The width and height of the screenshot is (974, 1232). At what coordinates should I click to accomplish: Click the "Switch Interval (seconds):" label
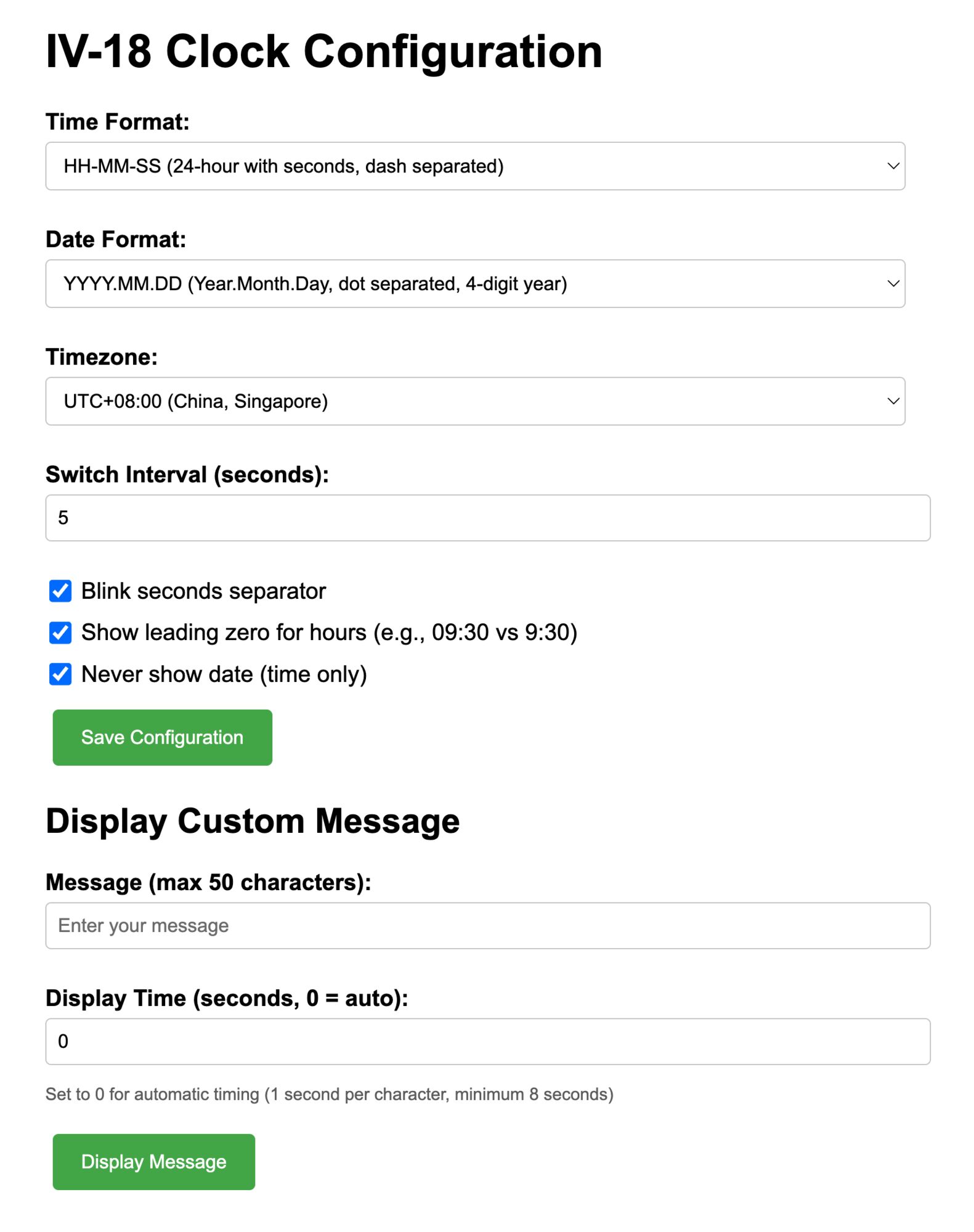pos(187,475)
